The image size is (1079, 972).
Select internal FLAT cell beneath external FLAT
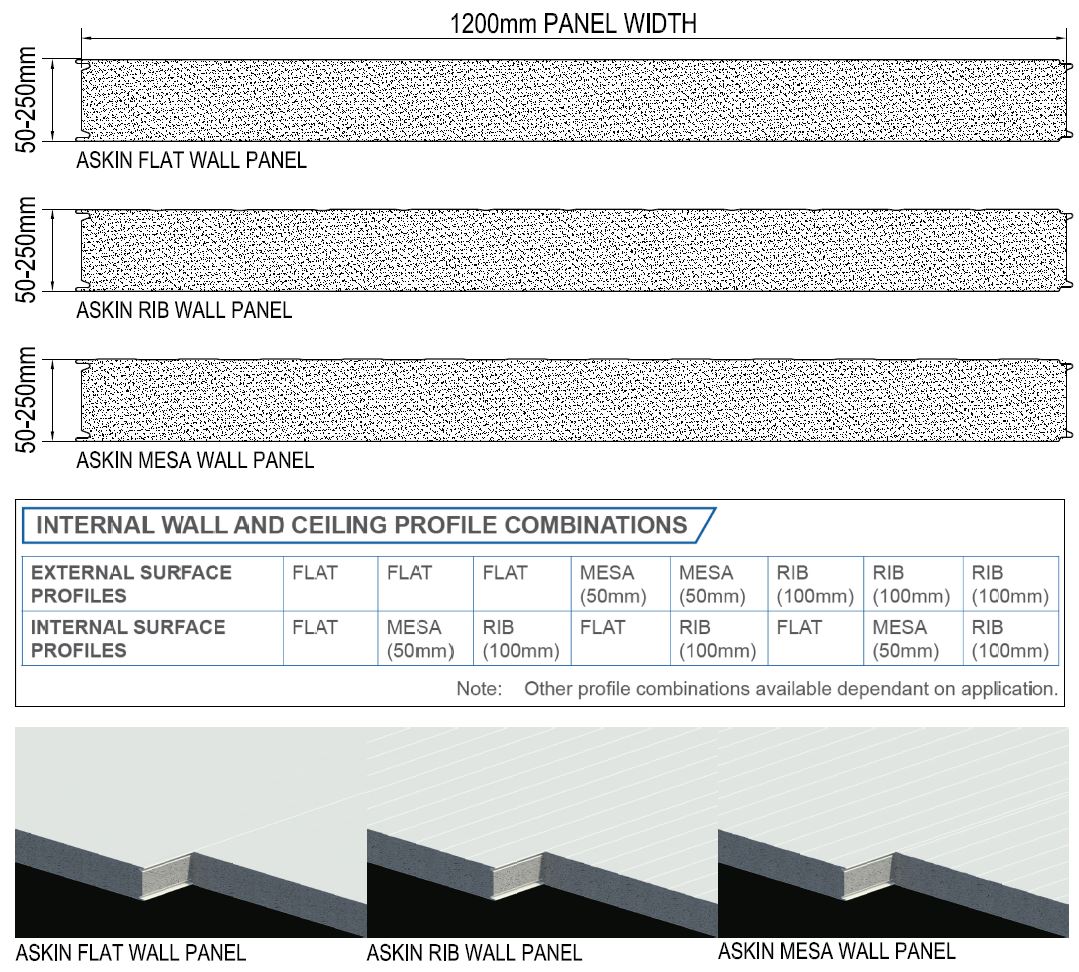pyautogui.click(x=330, y=638)
